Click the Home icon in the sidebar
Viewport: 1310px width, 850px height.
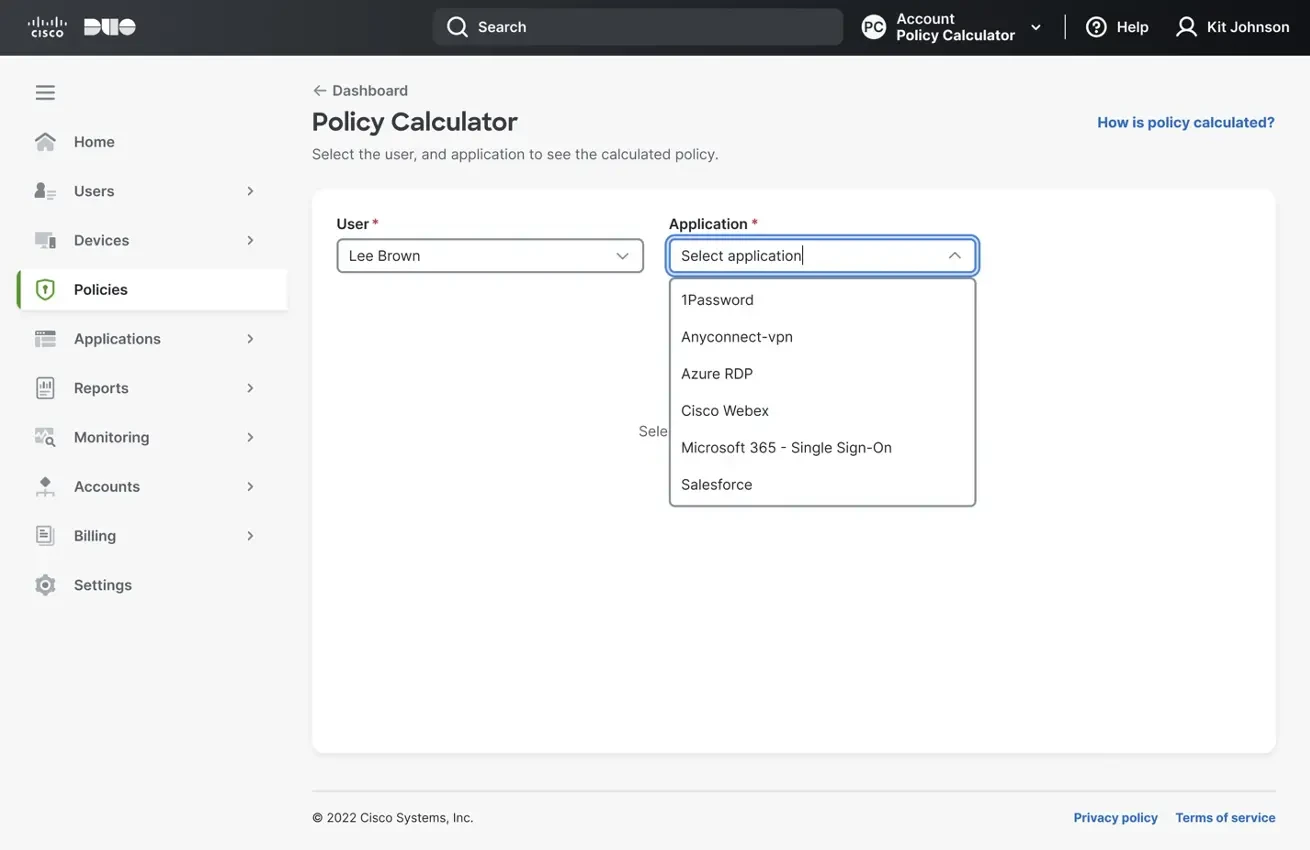(45, 141)
